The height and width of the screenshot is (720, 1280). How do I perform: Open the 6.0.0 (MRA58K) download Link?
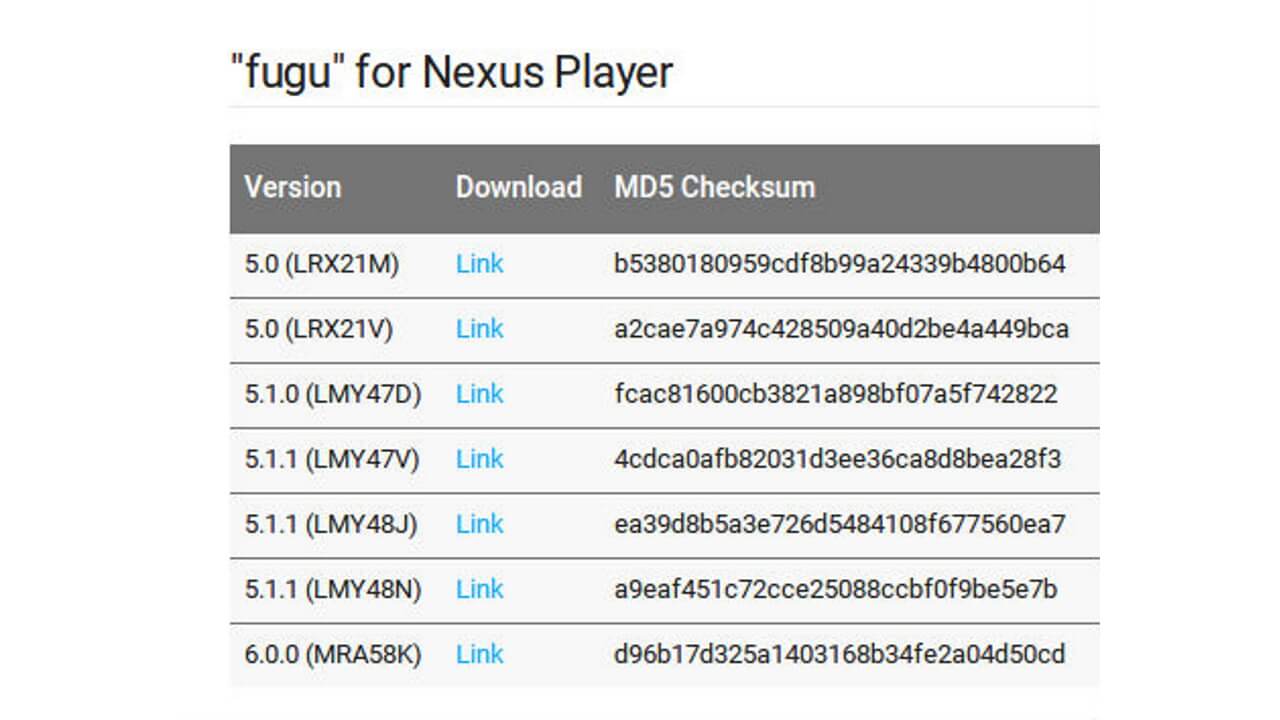coord(480,654)
